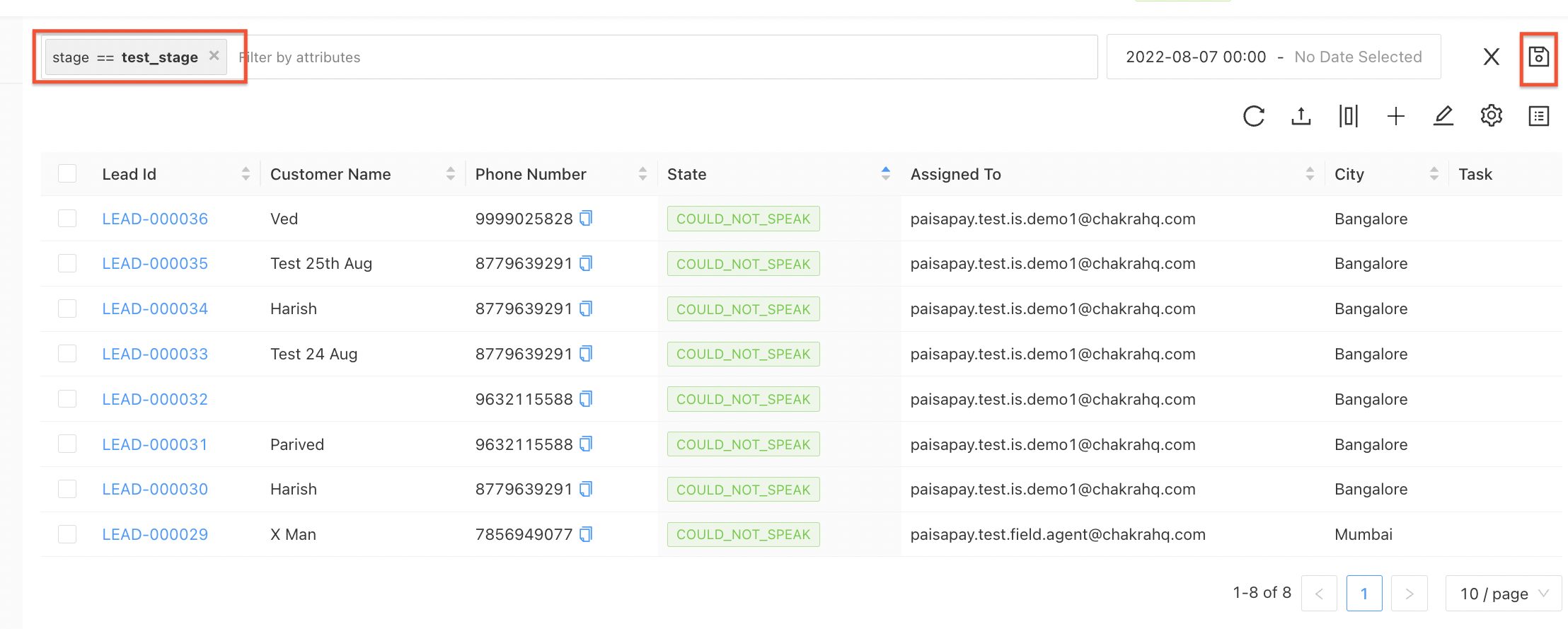Click the refresh table icon

click(x=1253, y=116)
